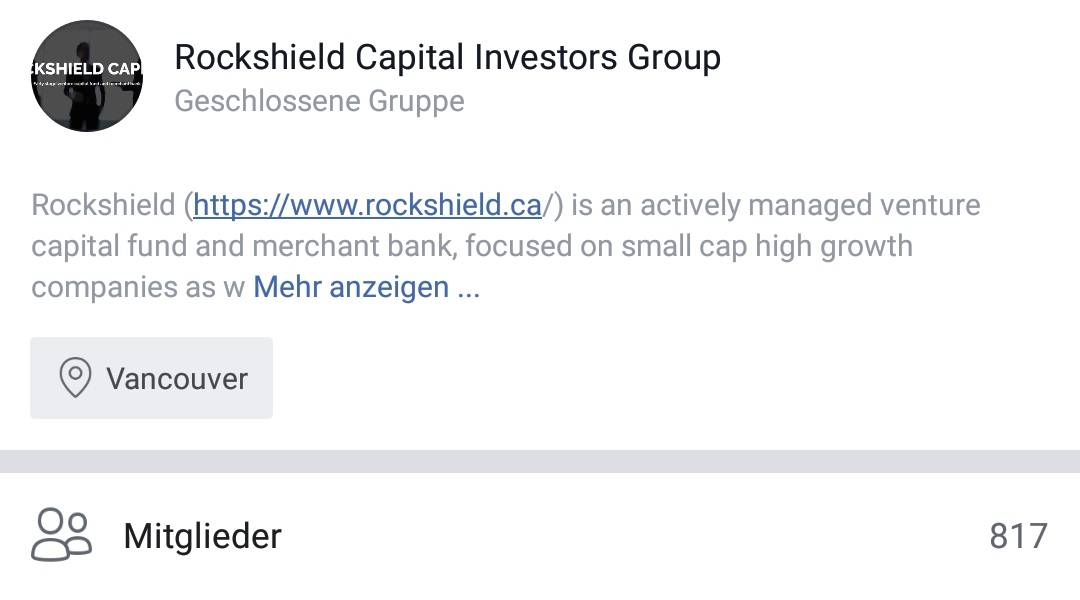
Task: Click the word Vancouver in the chip
Action: 177,379
